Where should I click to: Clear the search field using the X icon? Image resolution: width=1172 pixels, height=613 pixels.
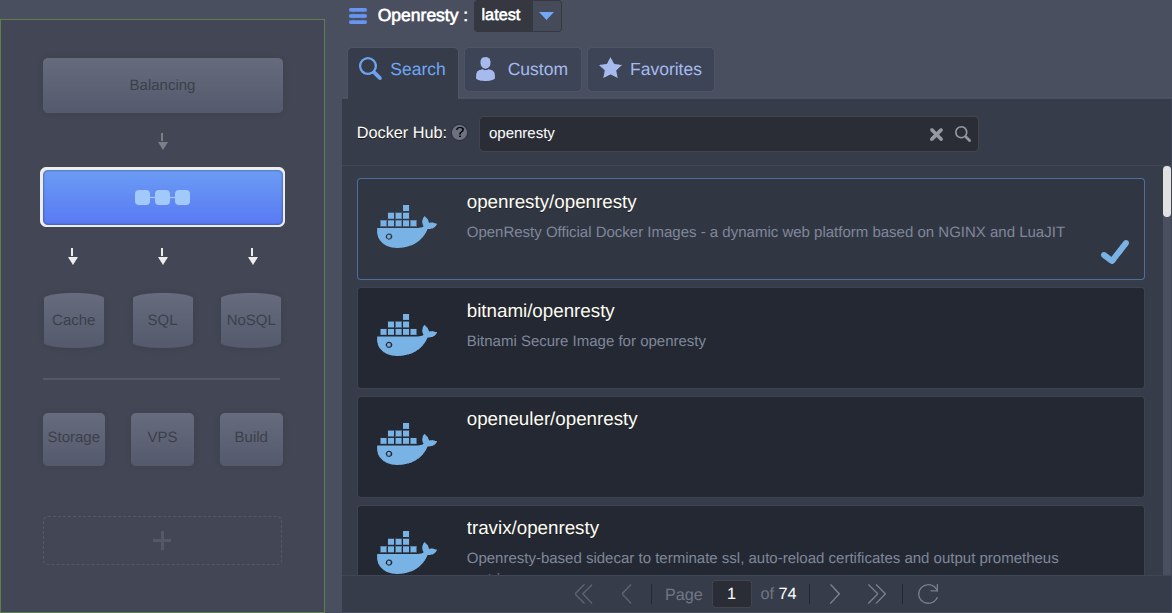coord(936,133)
